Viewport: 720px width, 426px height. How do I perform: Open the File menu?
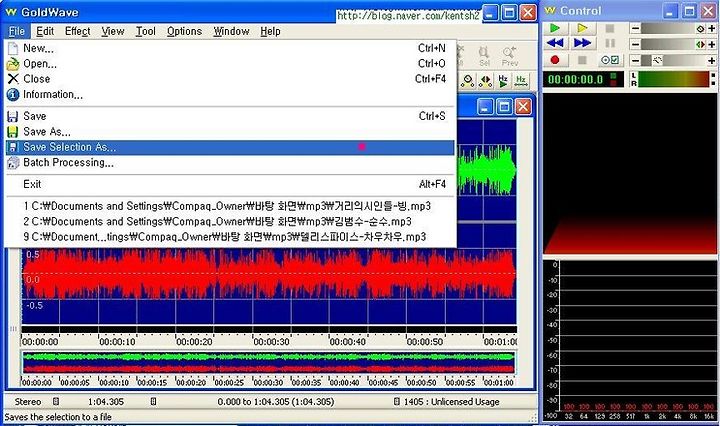(x=17, y=31)
